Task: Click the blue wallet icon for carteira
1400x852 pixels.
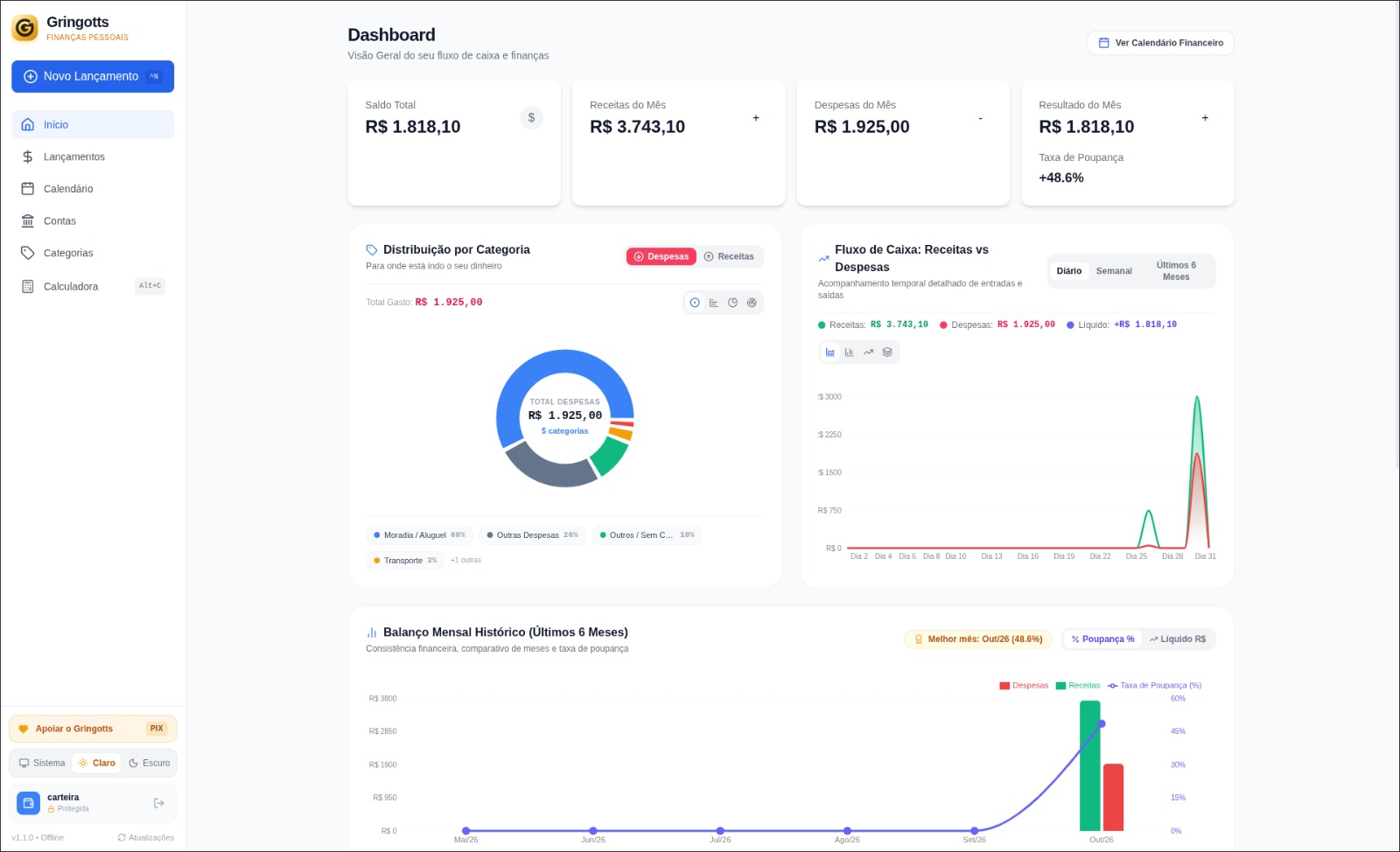Action: click(28, 802)
